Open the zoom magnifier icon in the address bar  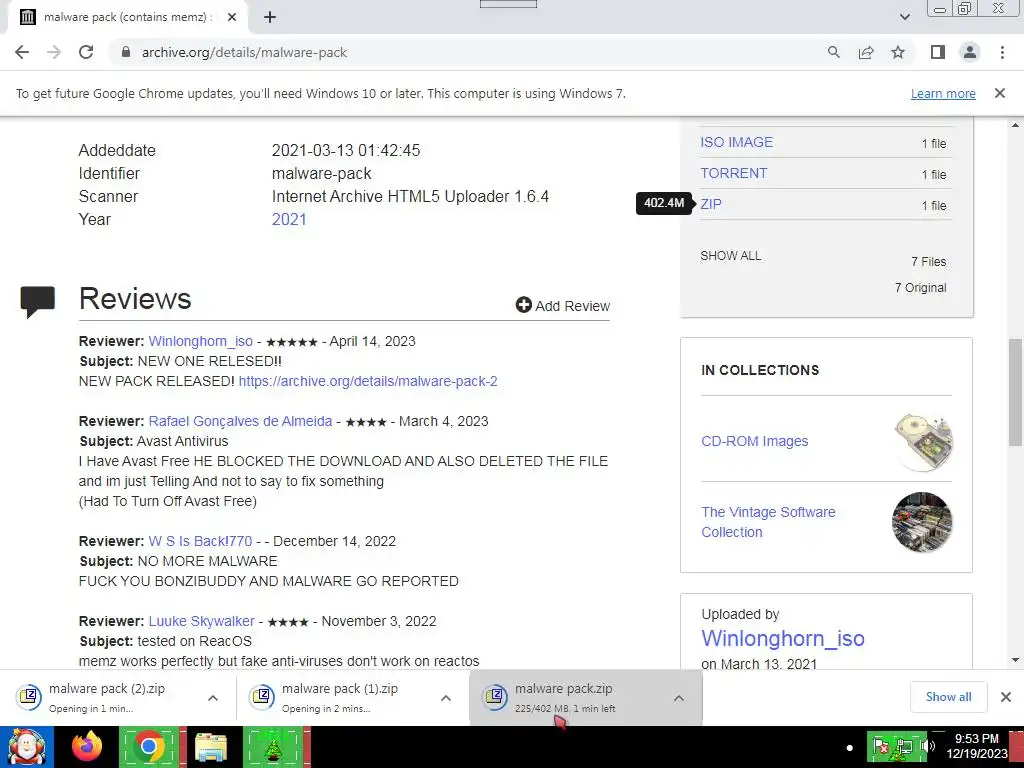[834, 52]
